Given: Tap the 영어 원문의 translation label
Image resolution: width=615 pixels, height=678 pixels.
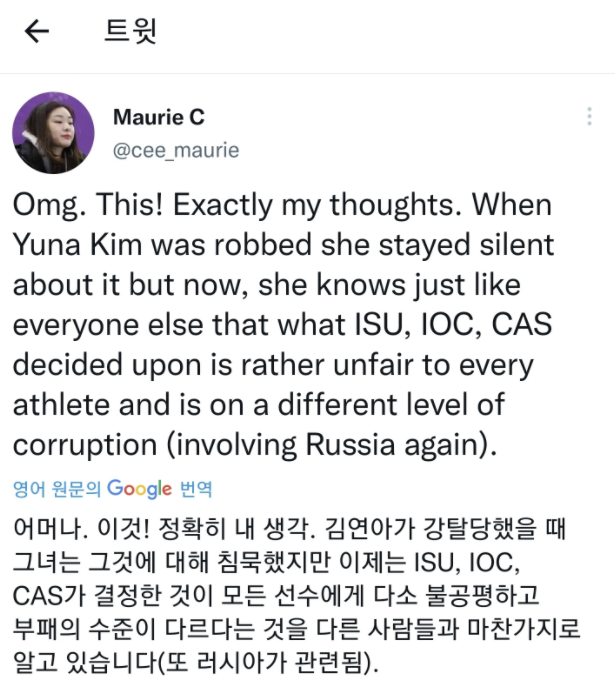Looking at the screenshot, I should (x=57, y=490).
